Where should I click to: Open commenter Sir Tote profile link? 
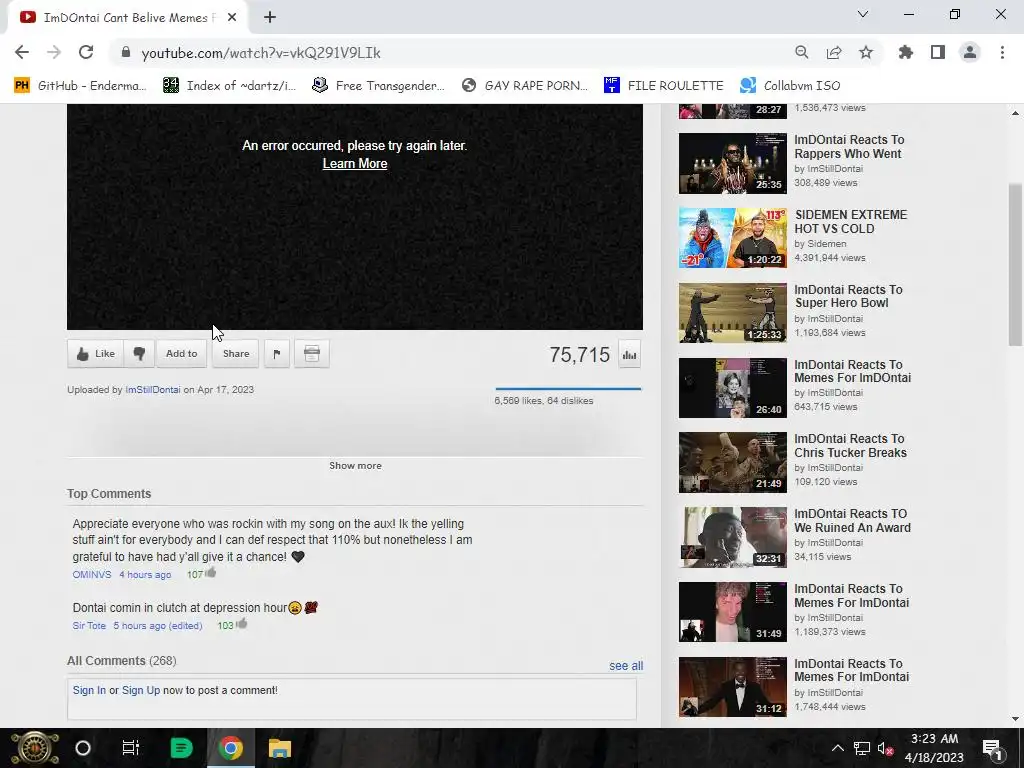pyautogui.click(x=89, y=626)
